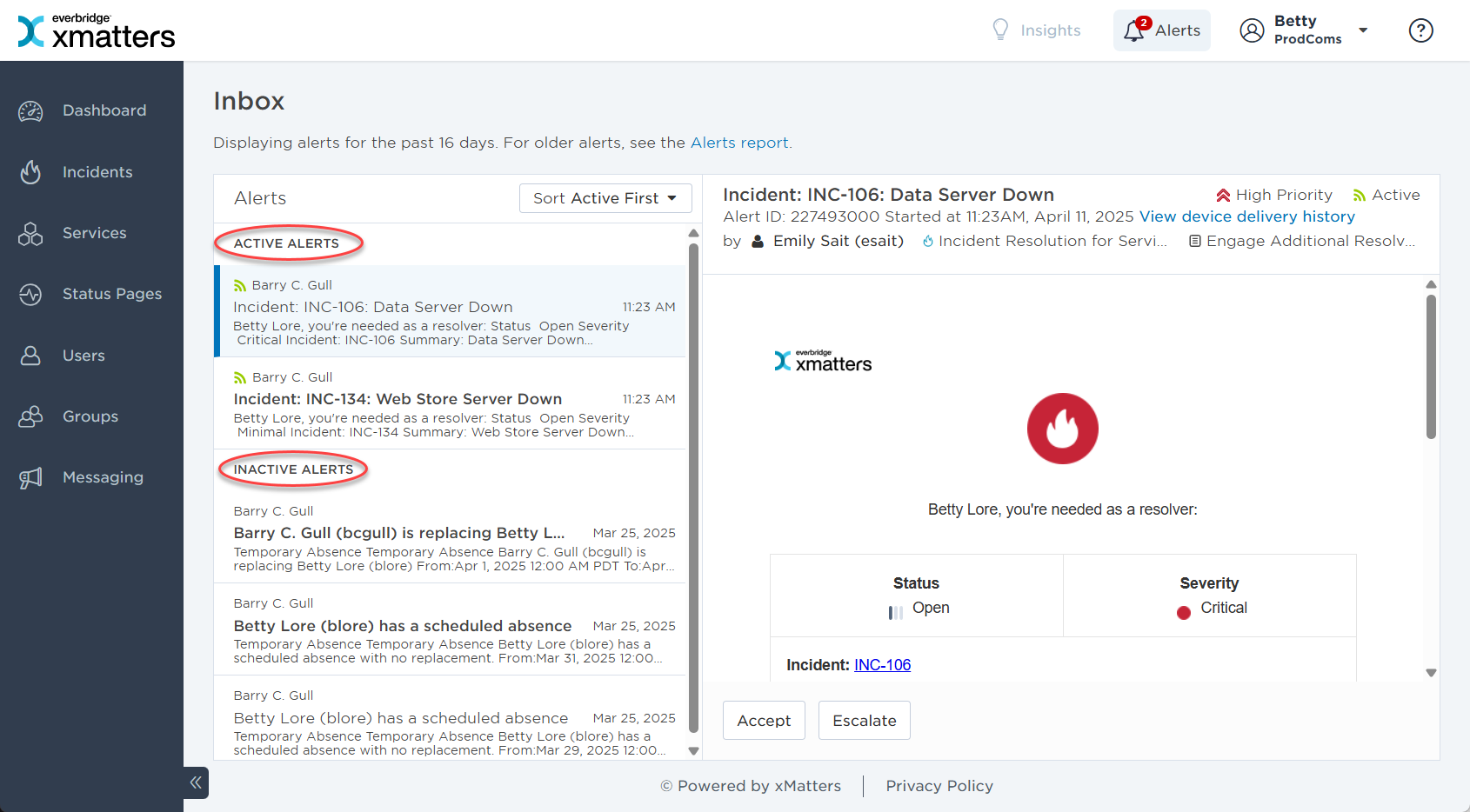
Task: Go to Users in navigation menu
Action: pos(84,356)
